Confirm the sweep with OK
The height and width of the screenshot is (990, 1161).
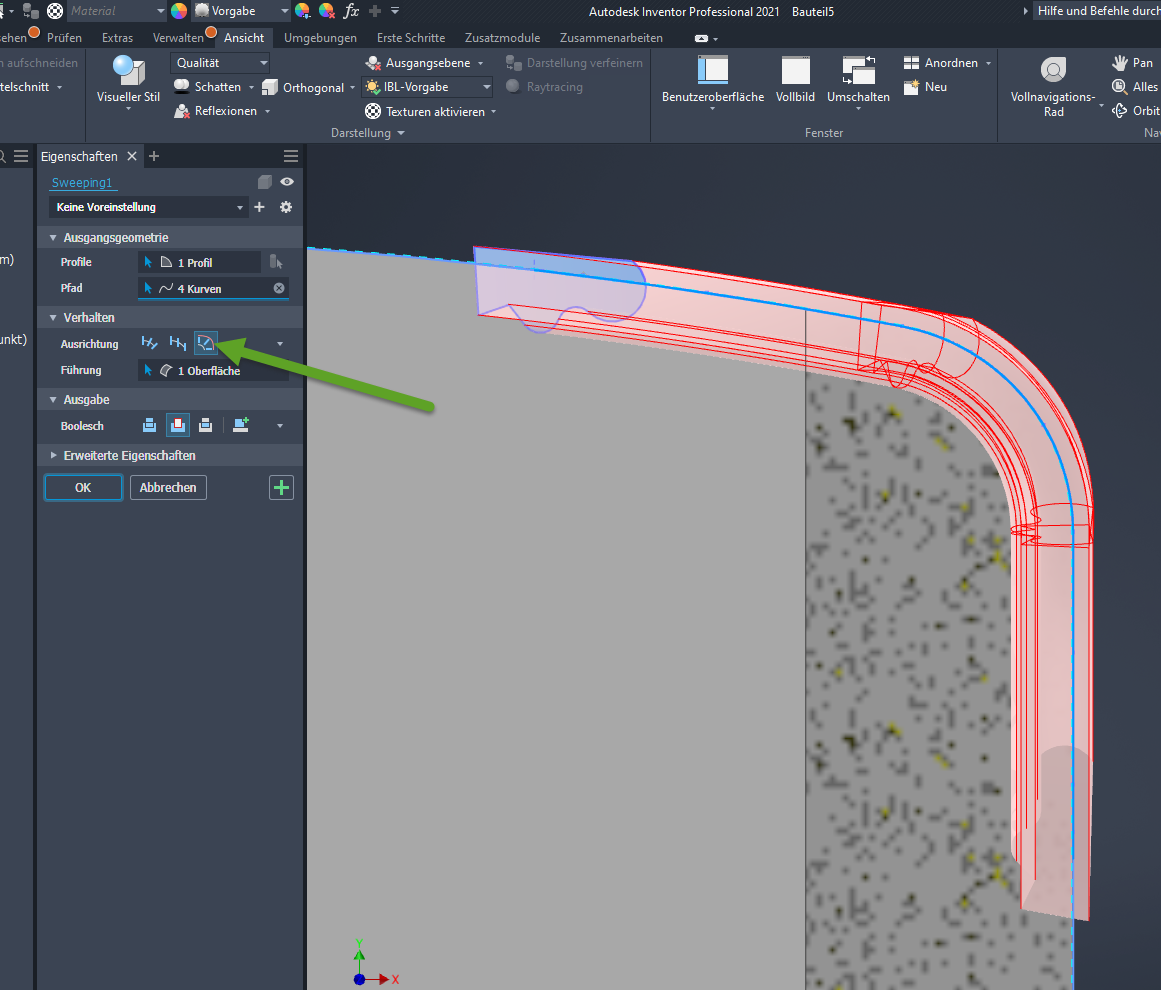tap(83, 487)
